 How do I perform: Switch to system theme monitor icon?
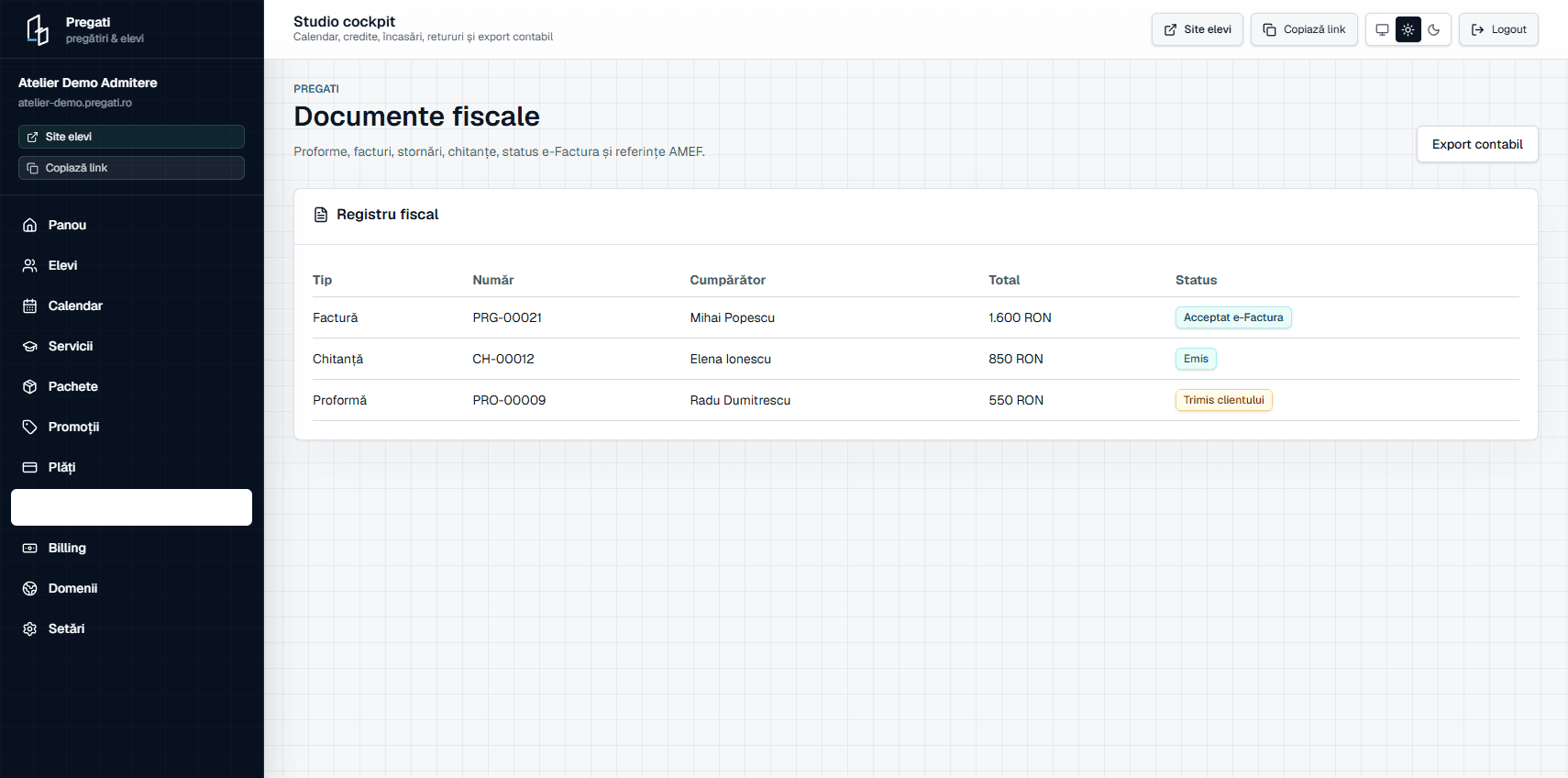click(x=1382, y=29)
